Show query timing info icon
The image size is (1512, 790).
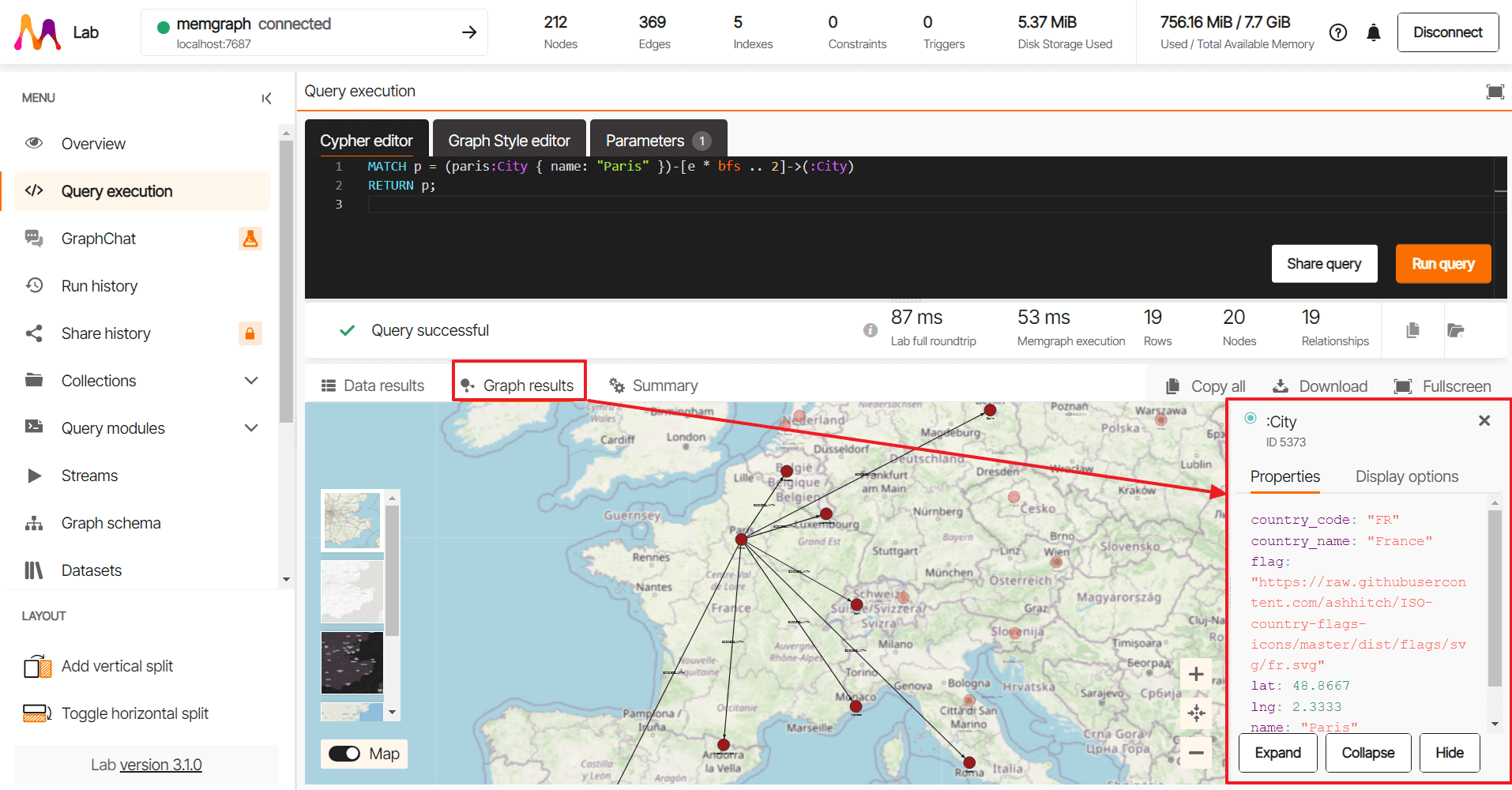[x=871, y=330]
